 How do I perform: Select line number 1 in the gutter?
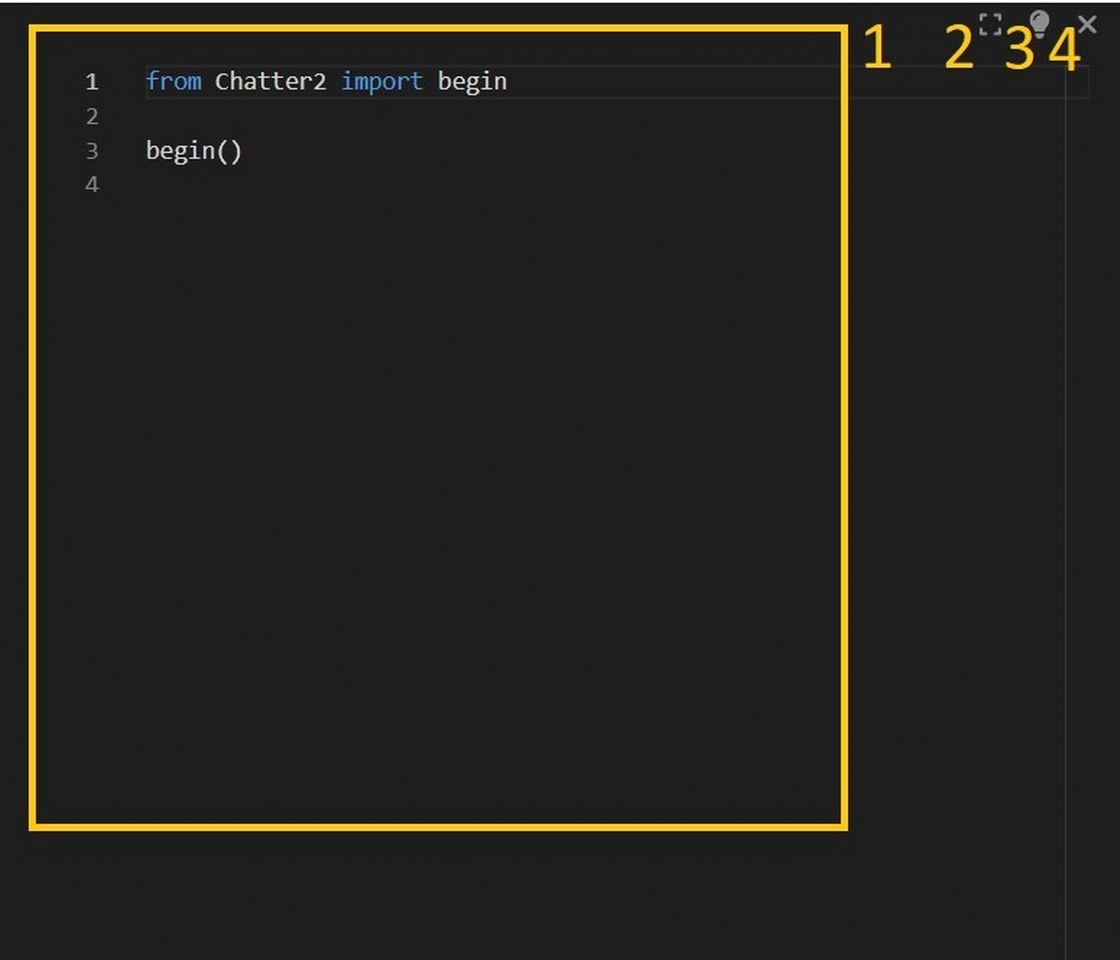tap(91, 81)
